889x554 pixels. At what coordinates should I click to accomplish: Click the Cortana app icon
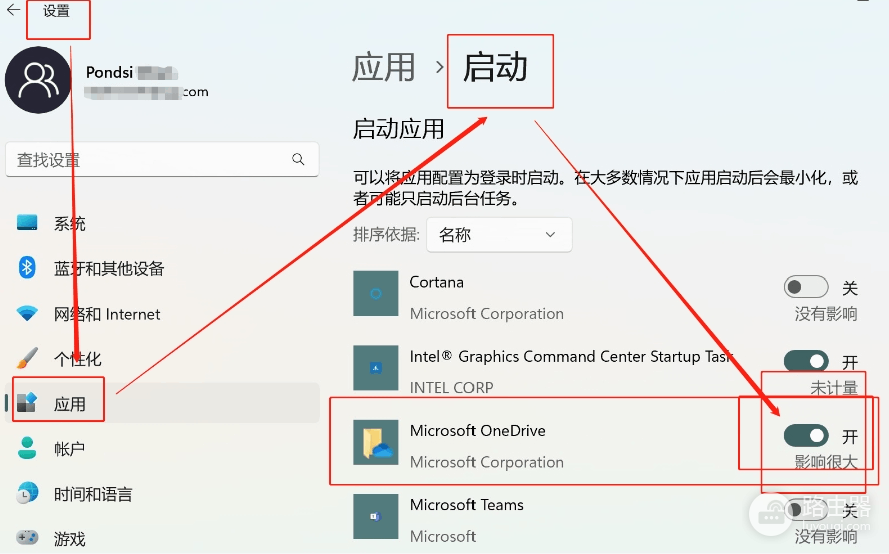tap(375, 293)
